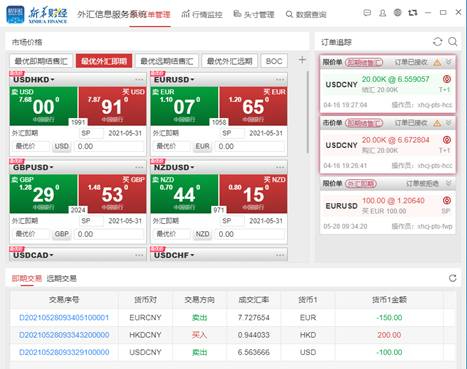Open the USDCAD currency pair dropdown
The height and width of the screenshot is (369, 467).
tap(33, 255)
